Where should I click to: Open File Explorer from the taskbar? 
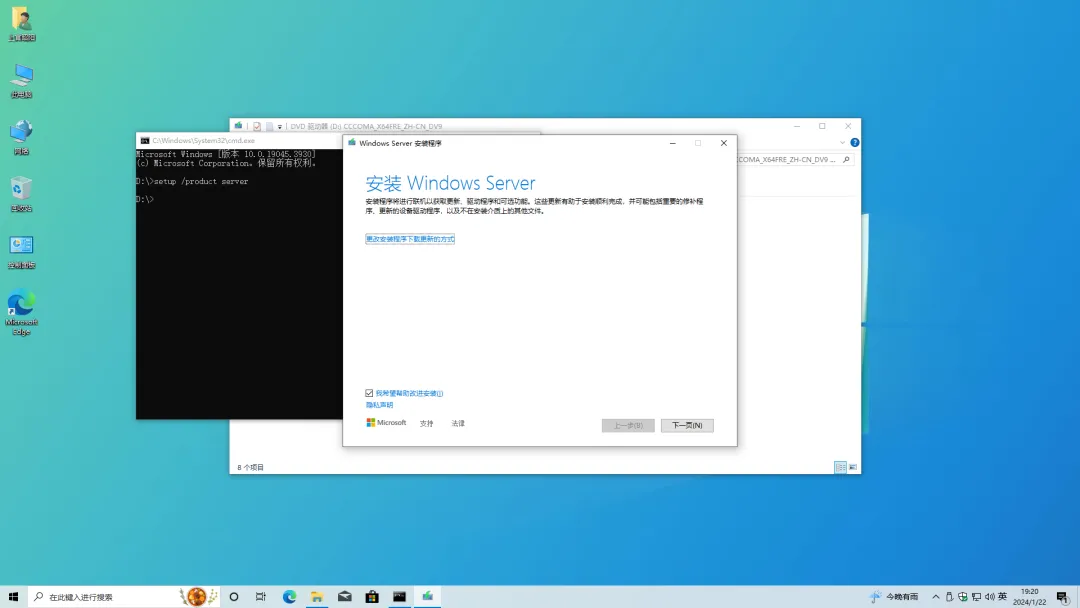[316, 598]
